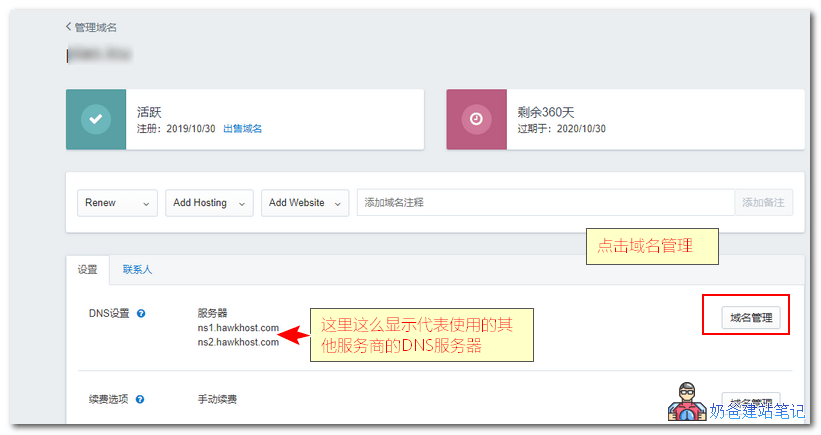Click the red arrow pointing at nameservers
821x435 pixels.
coord(295,333)
